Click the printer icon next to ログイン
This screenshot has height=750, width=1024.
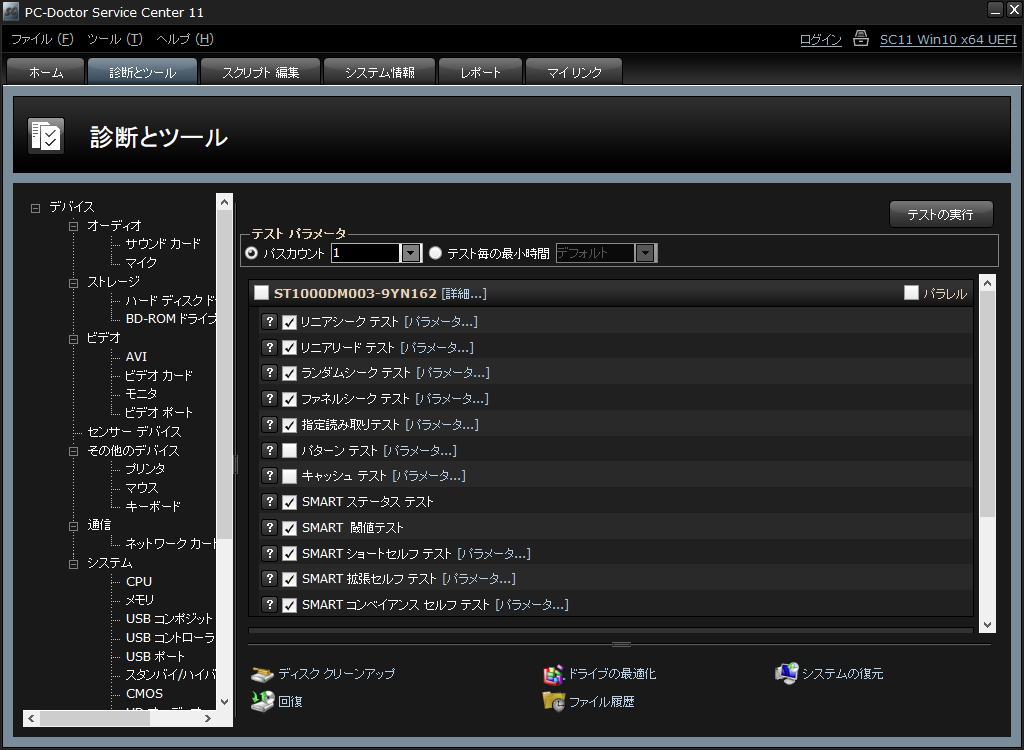coord(861,39)
